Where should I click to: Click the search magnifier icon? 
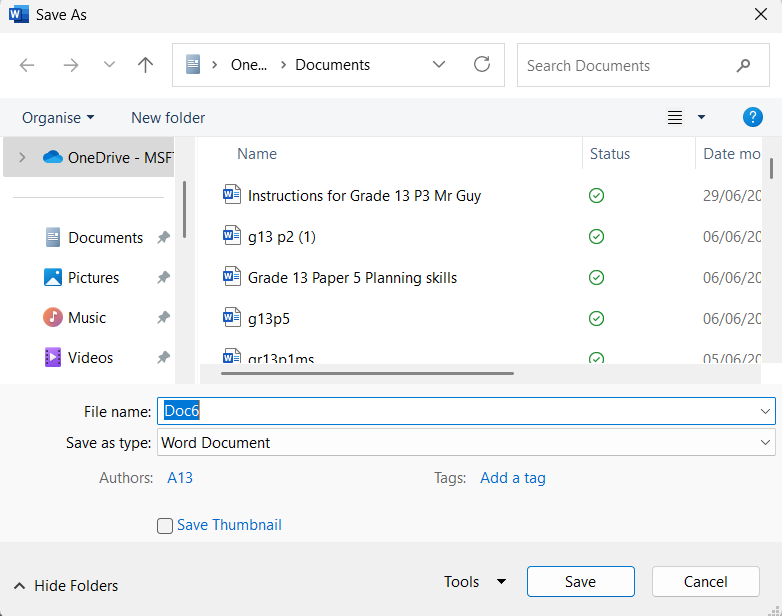743,65
